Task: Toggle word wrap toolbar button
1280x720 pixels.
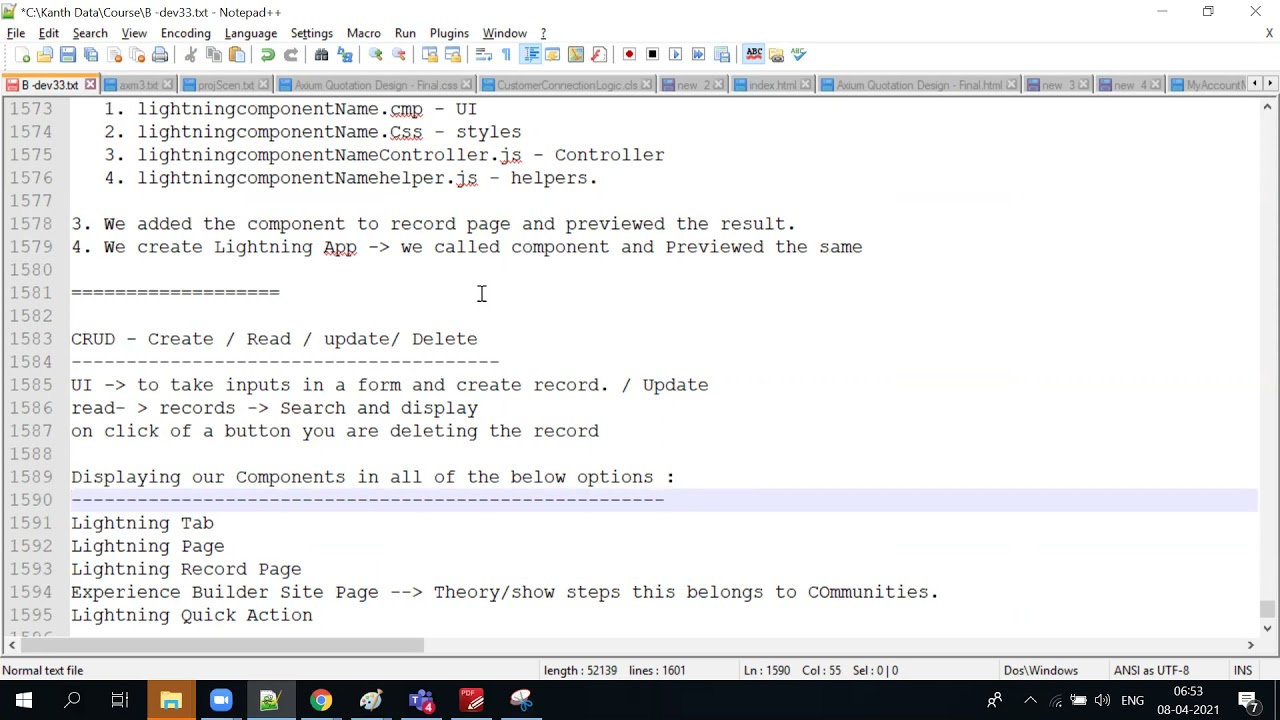Action: tap(483, 54)
